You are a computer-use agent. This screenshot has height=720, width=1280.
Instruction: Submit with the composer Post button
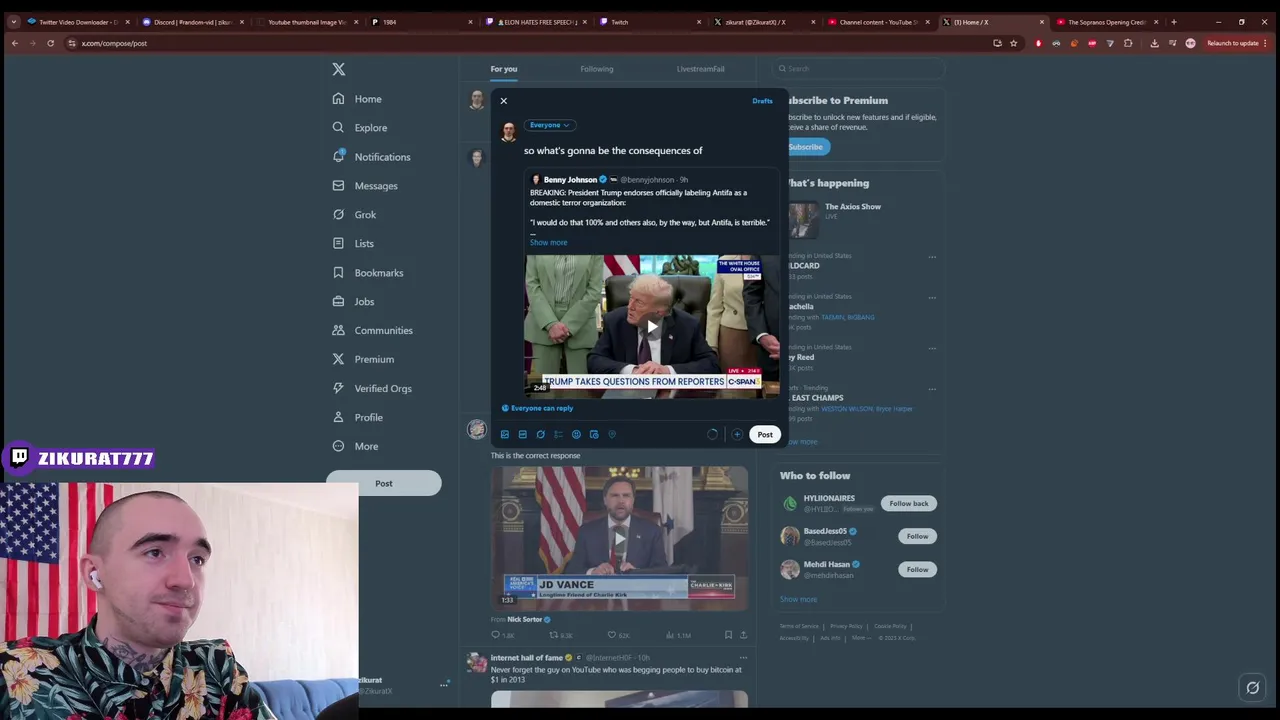[765, 435]
